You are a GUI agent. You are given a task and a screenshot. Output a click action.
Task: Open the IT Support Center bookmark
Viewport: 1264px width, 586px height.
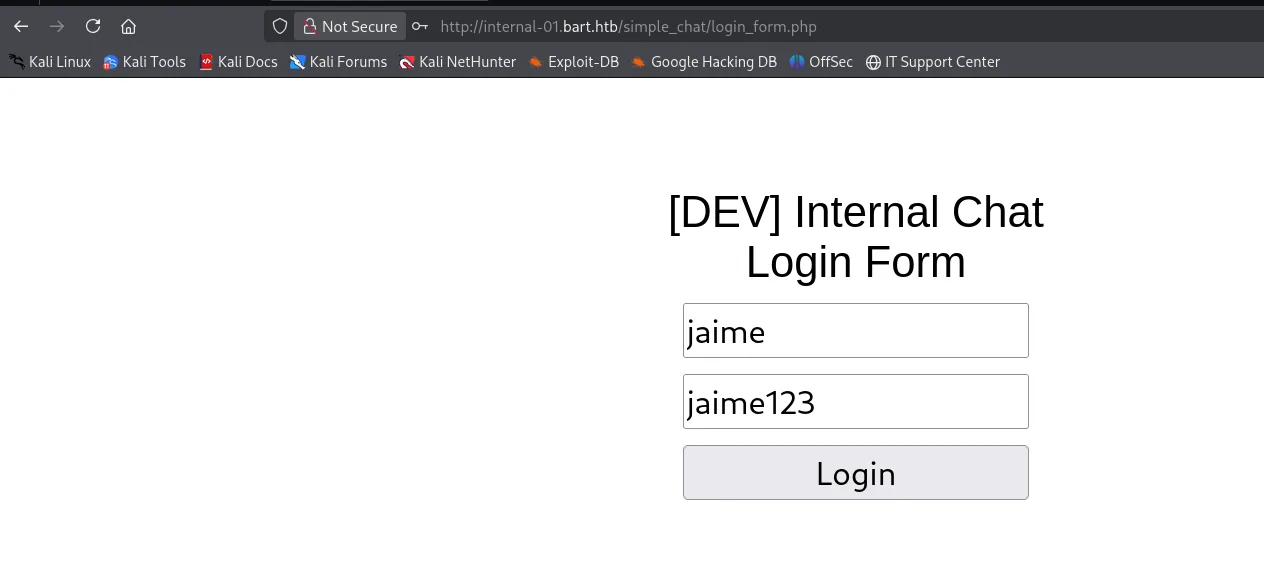point(933,62)
